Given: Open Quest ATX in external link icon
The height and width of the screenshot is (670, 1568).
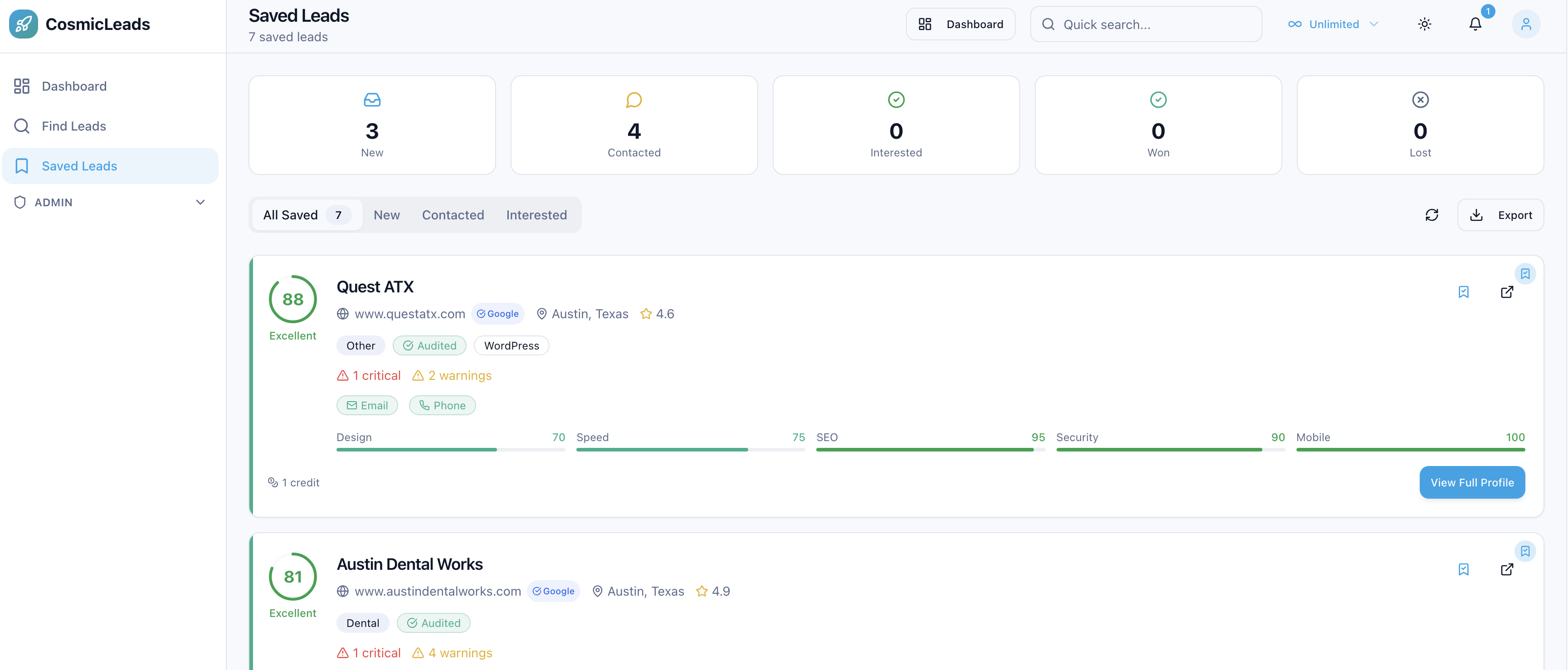Looking at the screenshot, I should (1507, 292).
